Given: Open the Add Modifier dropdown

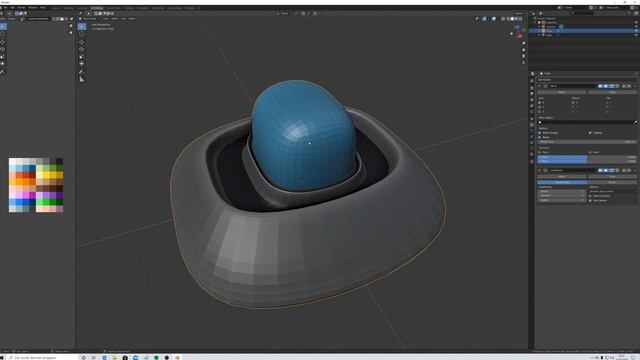Looking at the screenshot, I should [587, 80].
